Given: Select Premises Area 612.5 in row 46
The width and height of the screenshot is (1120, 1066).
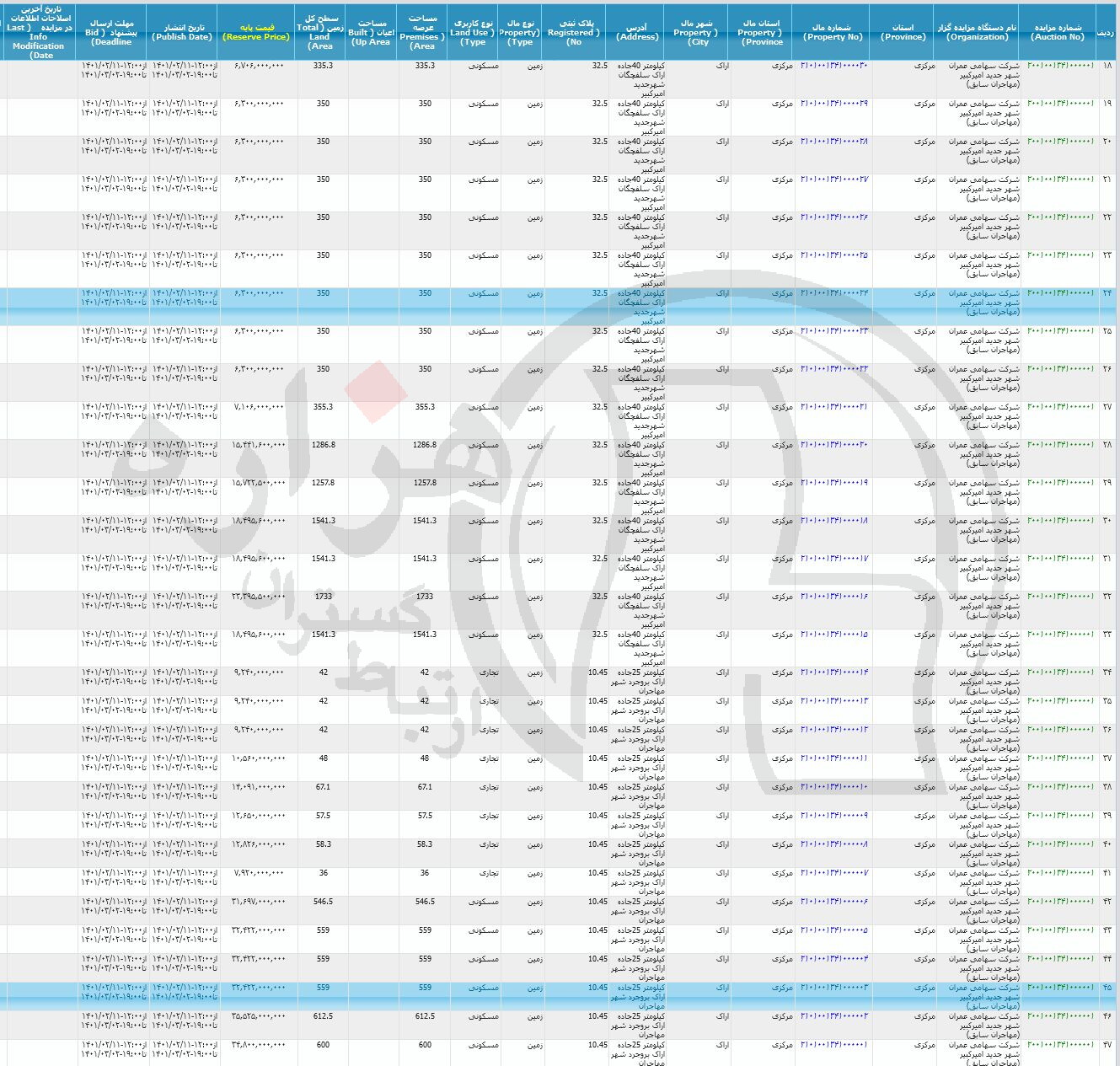Looking at the screenshot, I should click(x=425, y=1016).
